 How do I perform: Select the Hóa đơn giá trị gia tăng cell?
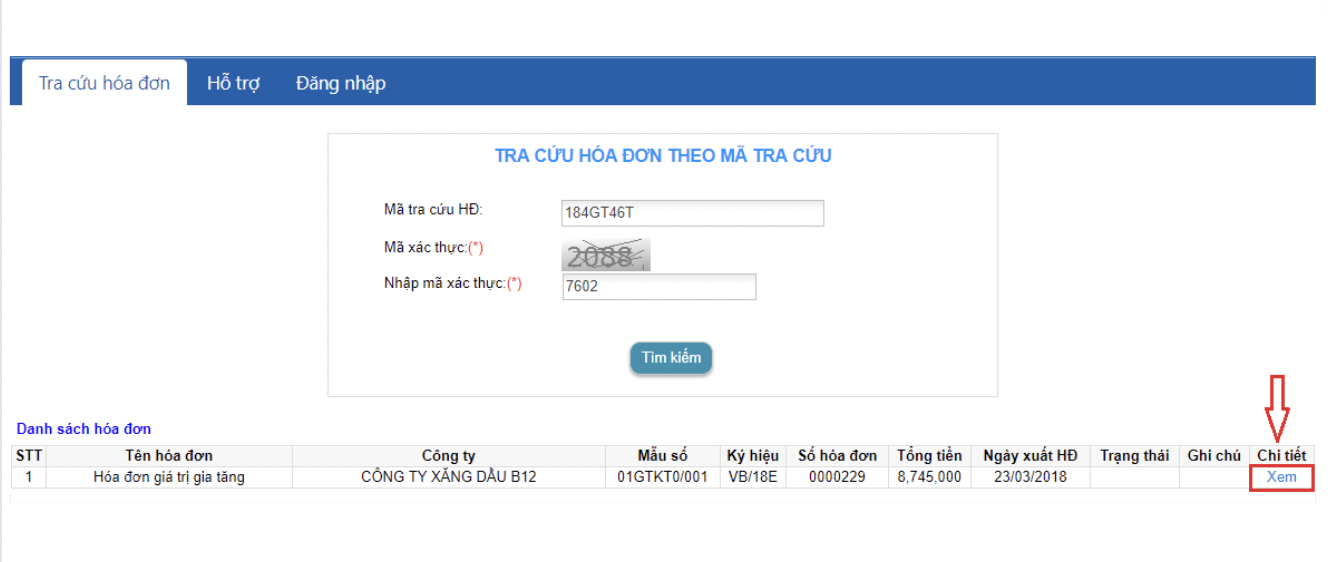[169, 477]
